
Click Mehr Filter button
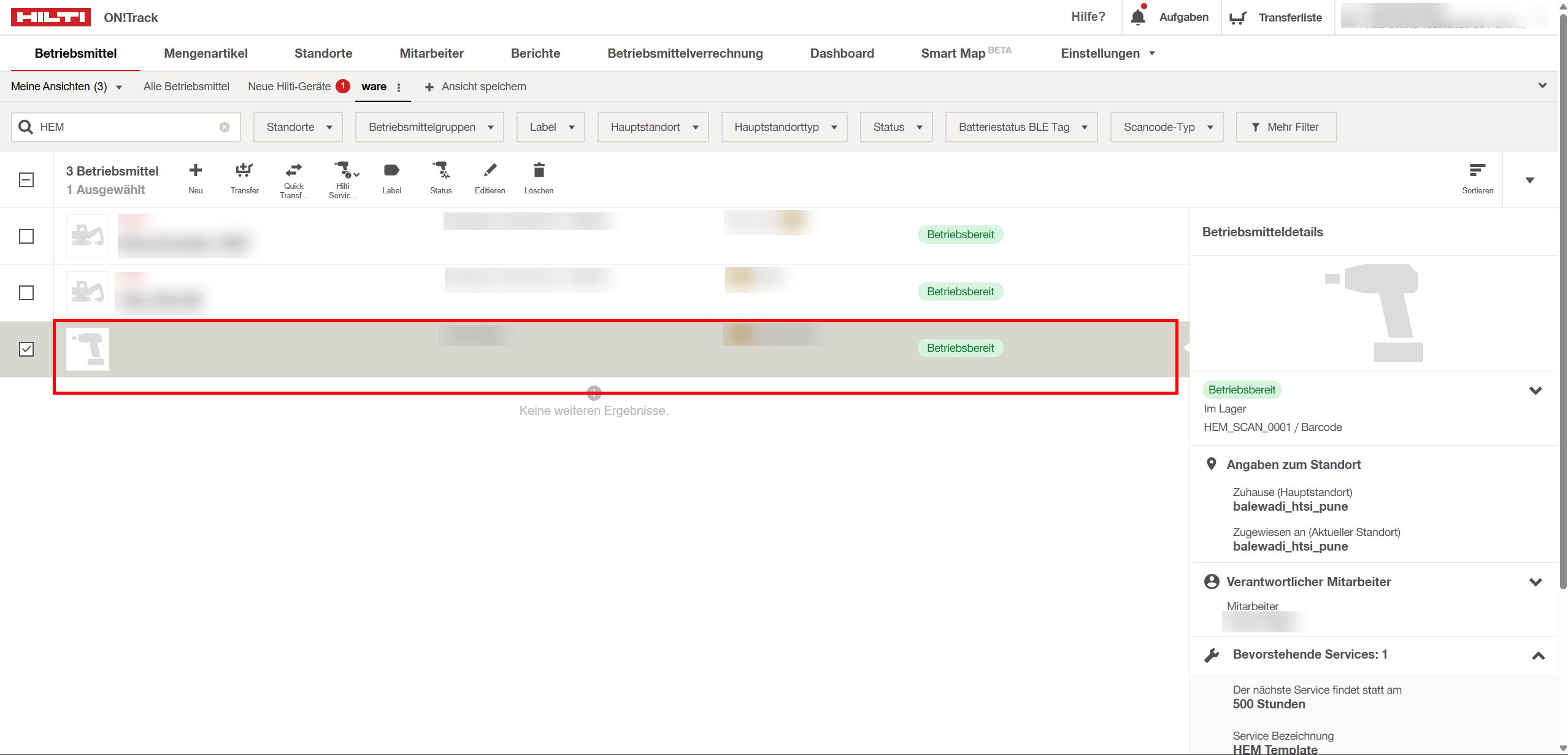(x=1286, y=127)
